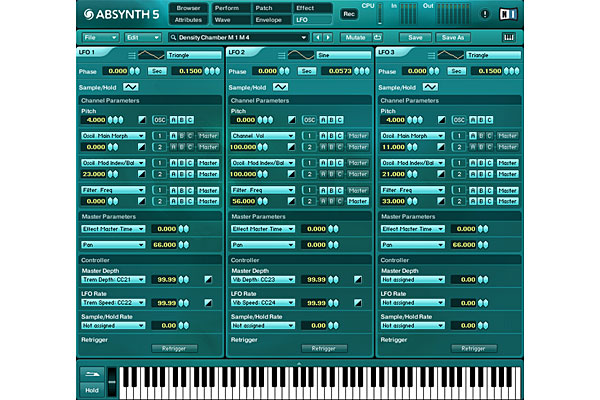This screenshot has width=600, height=400.
Task: Open the LFO 1 header menu lines icon
Action: point(132,56)
